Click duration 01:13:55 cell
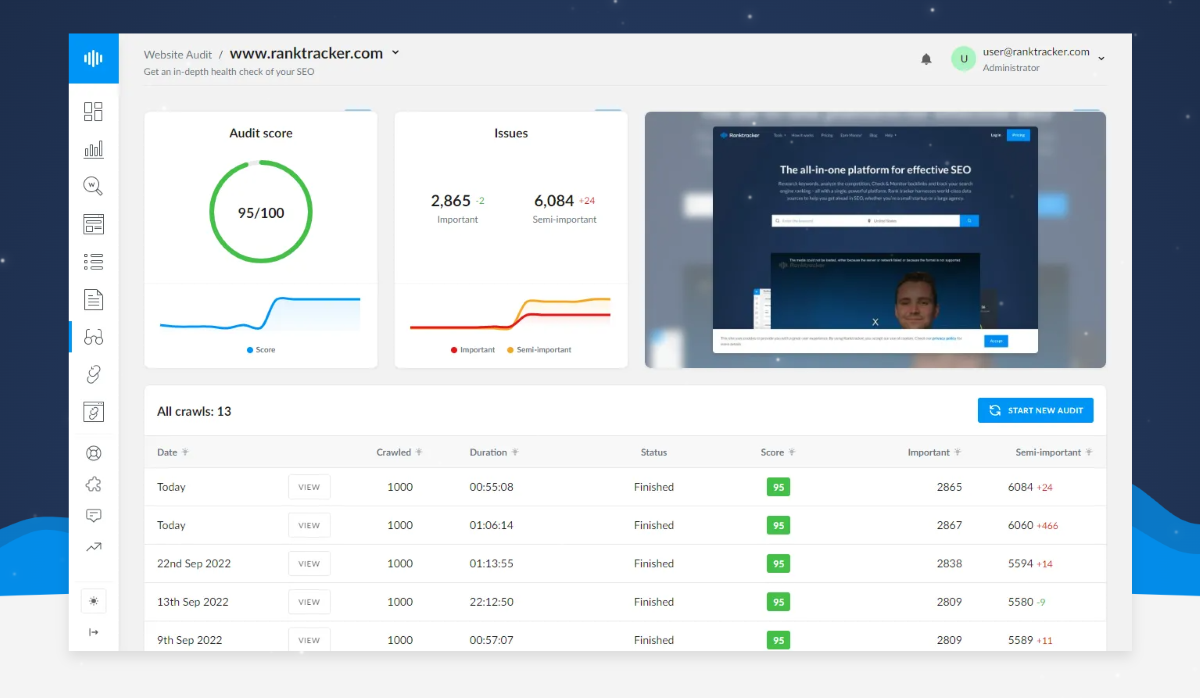This screenshot has width=1200, height=698. 492,563
